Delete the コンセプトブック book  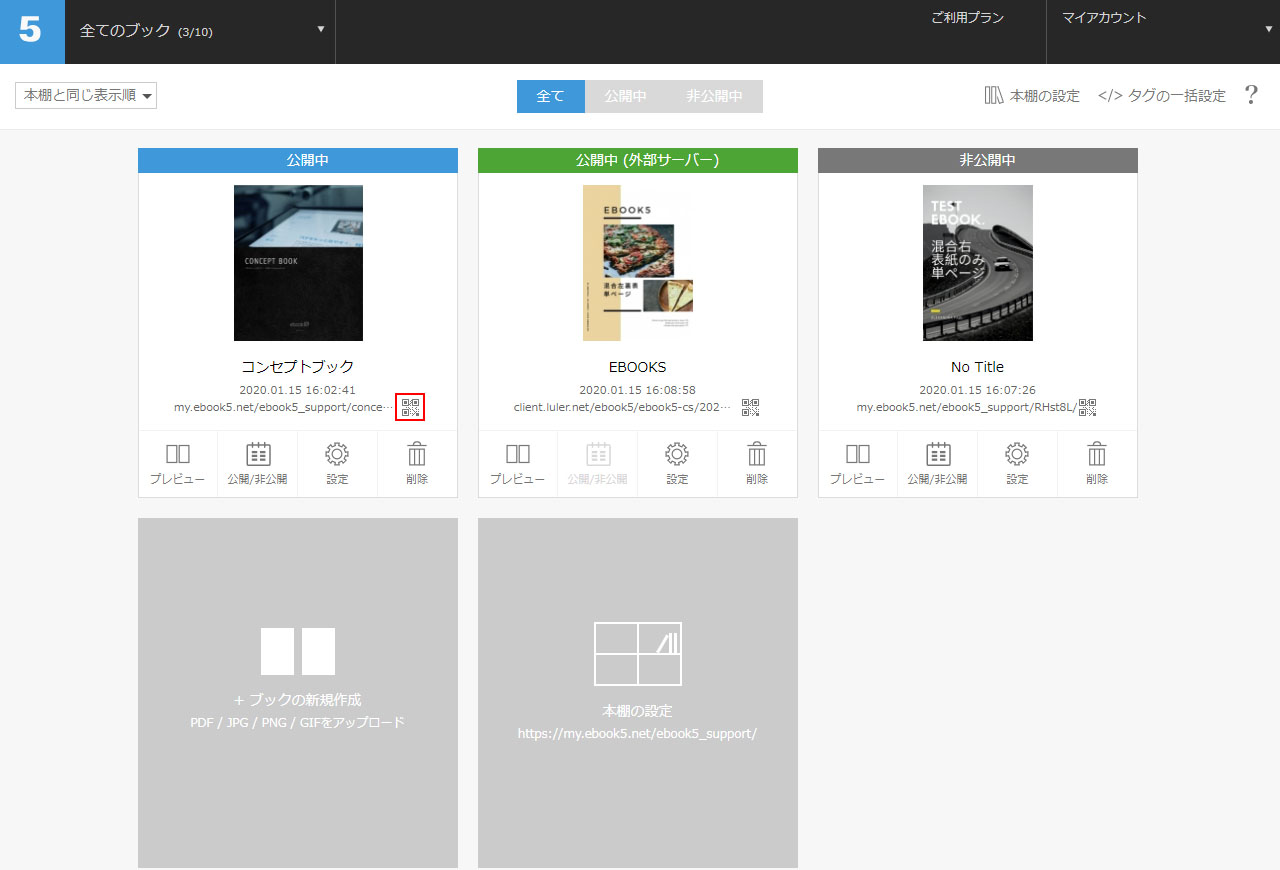click(417, 464)
